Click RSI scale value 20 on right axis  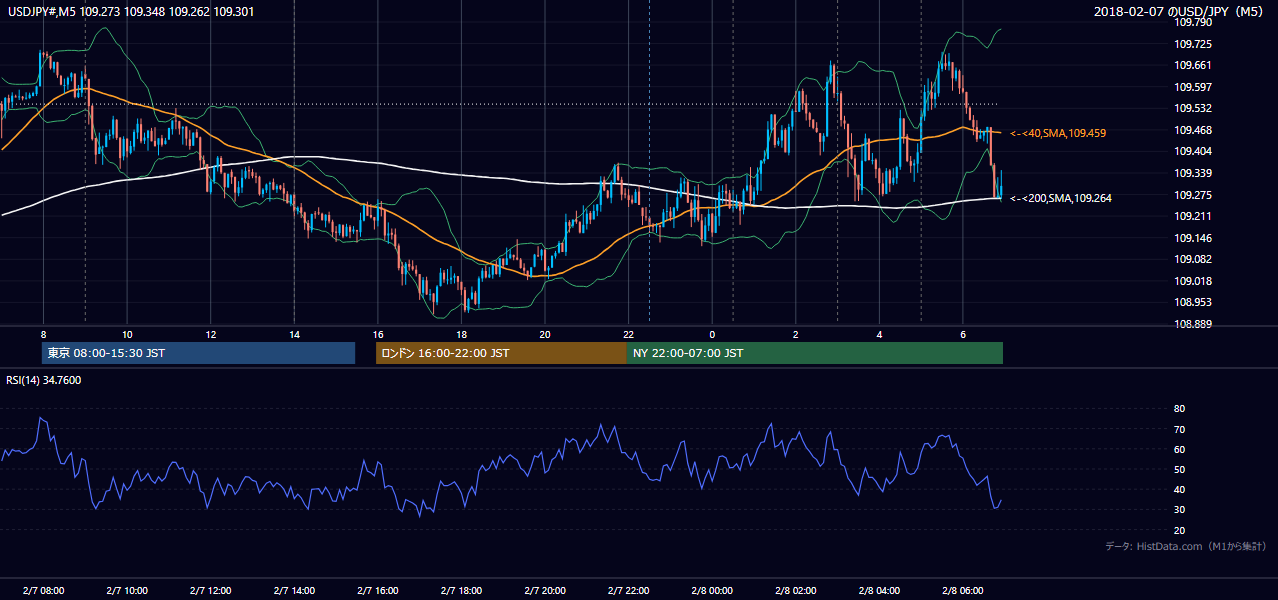point(1179,530)
